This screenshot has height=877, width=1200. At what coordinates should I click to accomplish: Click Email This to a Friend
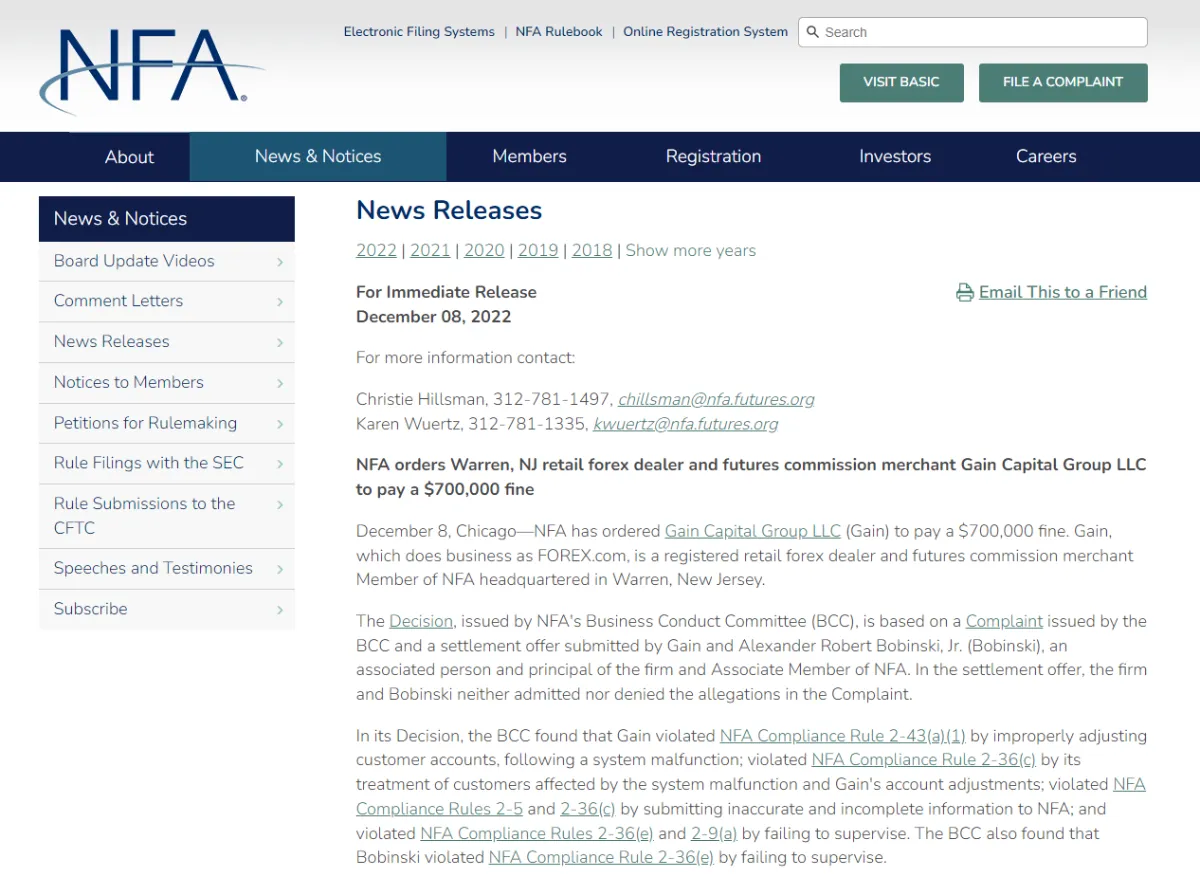[1063, 293]
